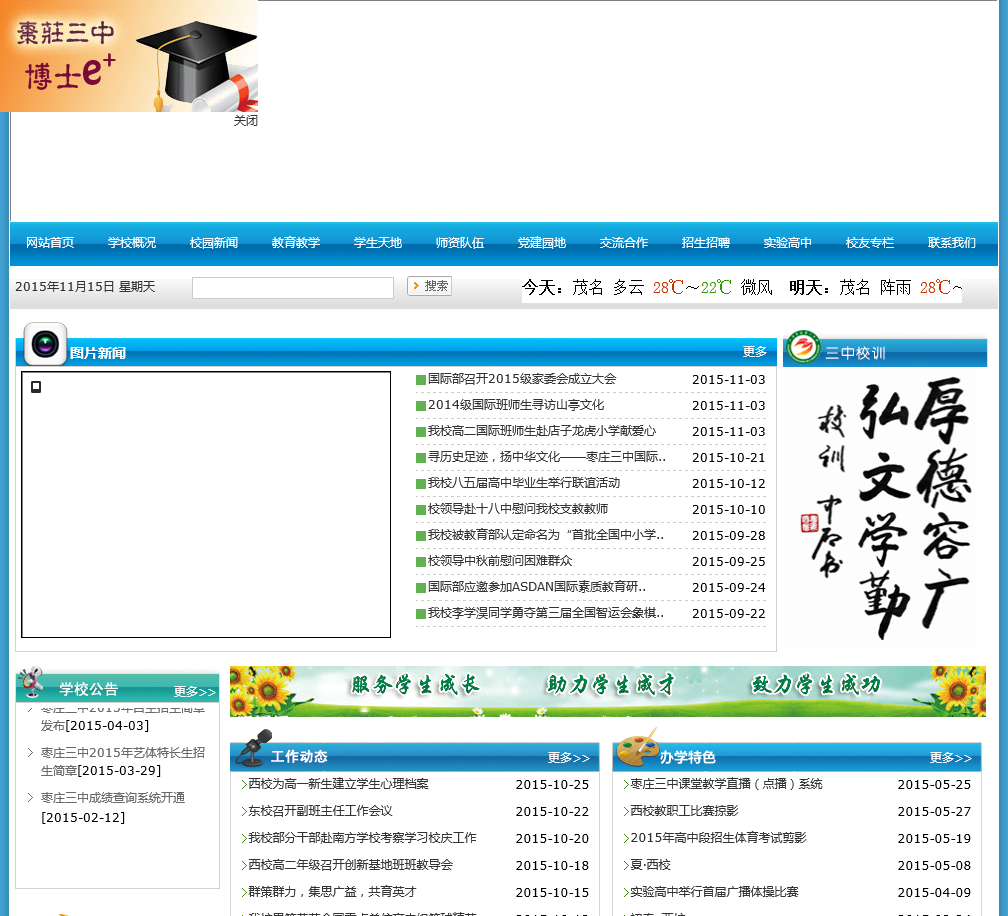This screenshot has height=916, width=1008.
Task: Close the floating ad via 关闭
Action: point(246,120)
